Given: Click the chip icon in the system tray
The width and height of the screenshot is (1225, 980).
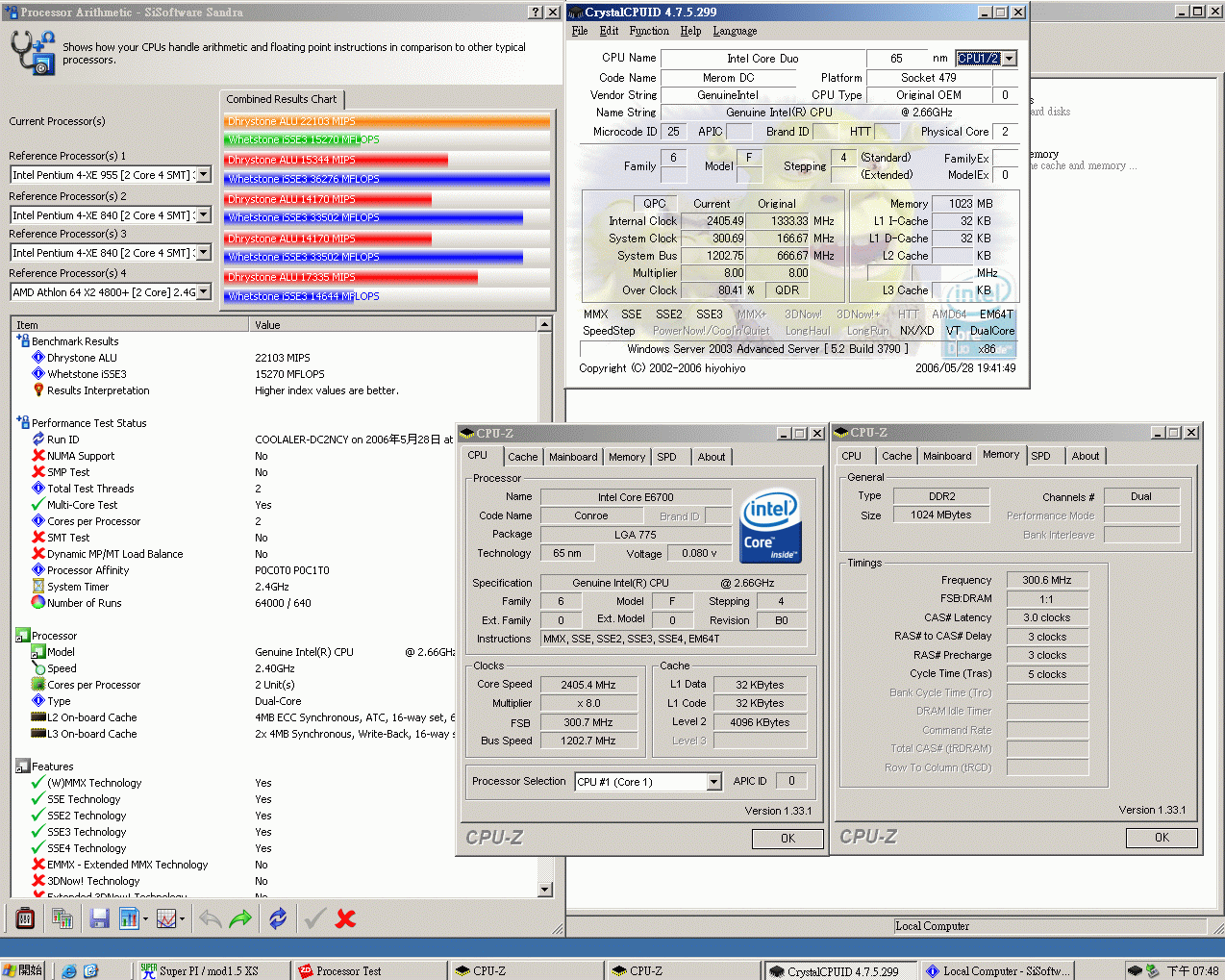Looking at the screenshot, I should point(1135,970).
